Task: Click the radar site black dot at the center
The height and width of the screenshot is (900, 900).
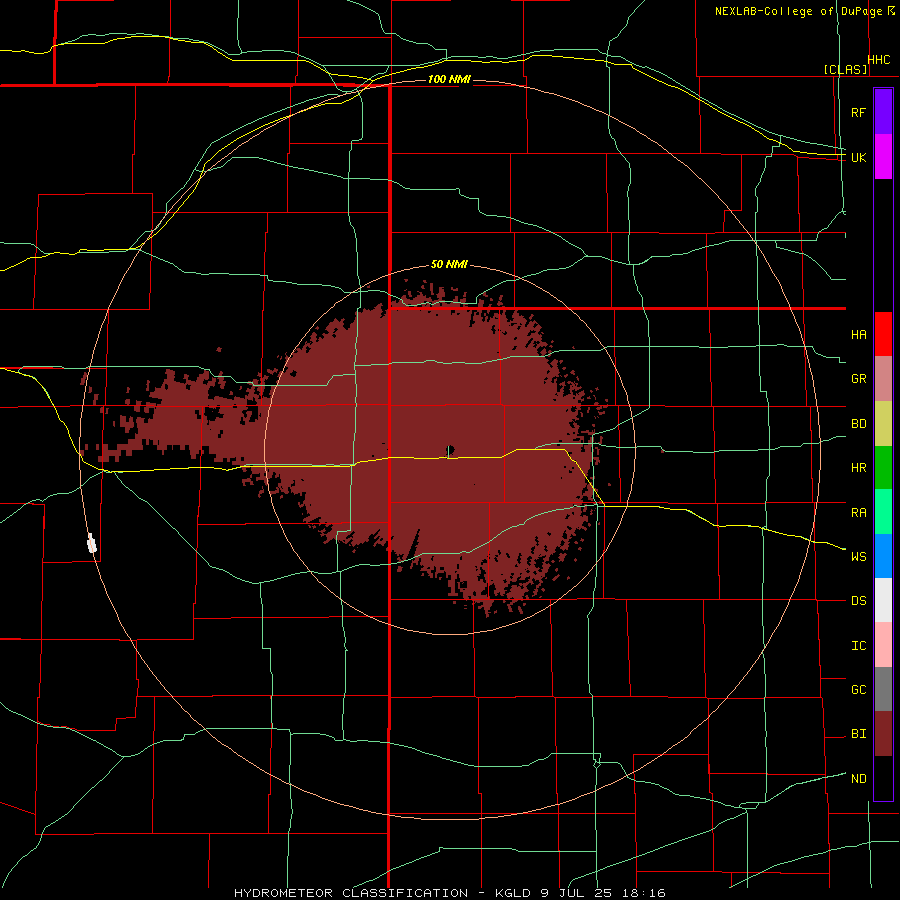Action: (451, 449)
